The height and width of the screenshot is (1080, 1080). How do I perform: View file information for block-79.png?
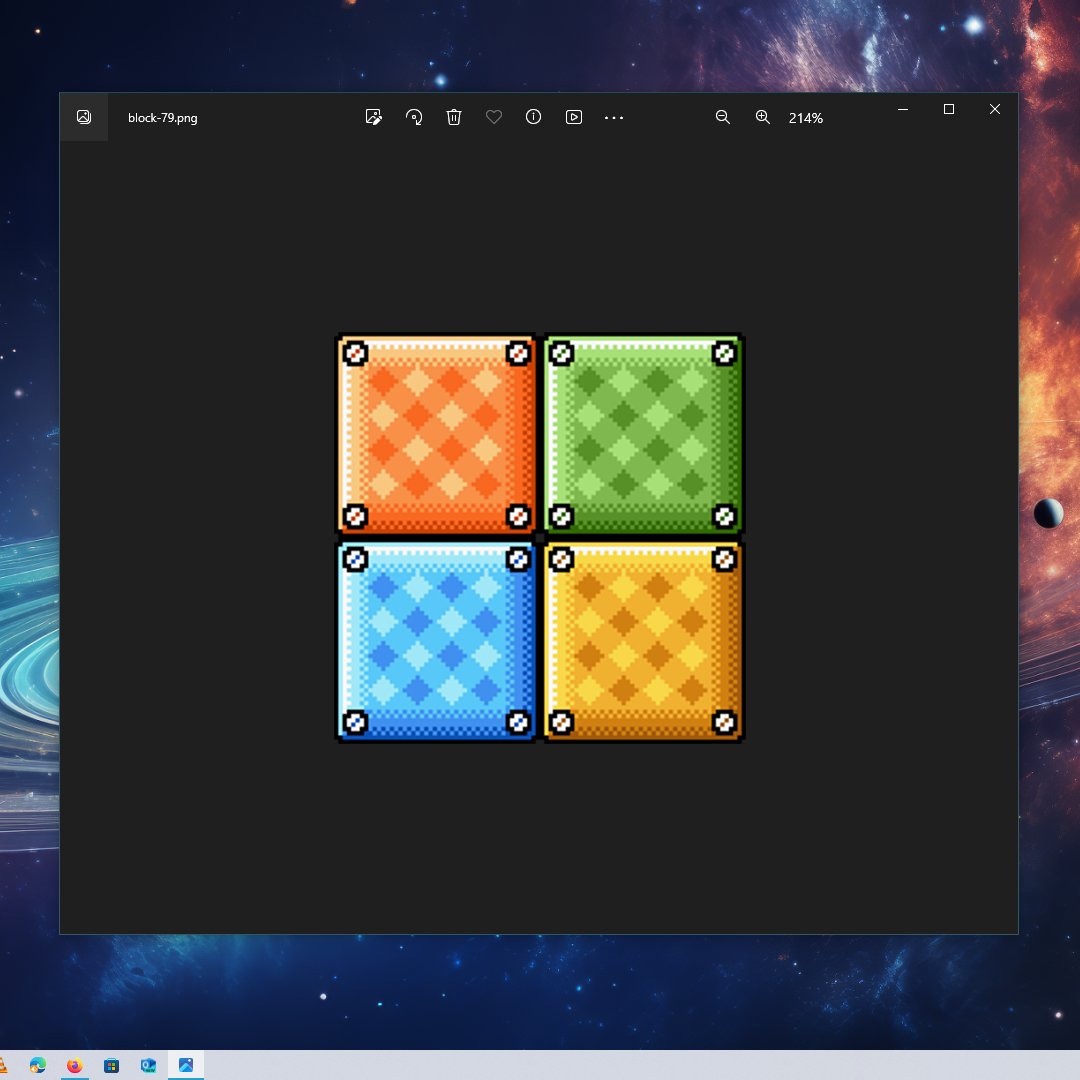pos(533,117)
